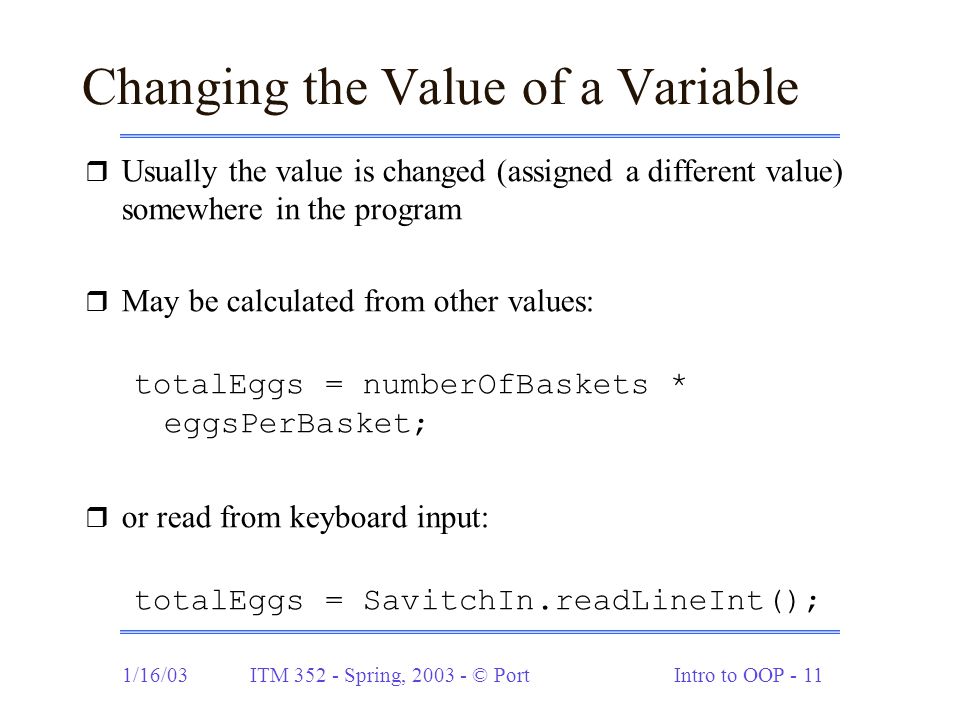
Task: Click the code word 'eggsPerBasket'
Action: point(287,424)
